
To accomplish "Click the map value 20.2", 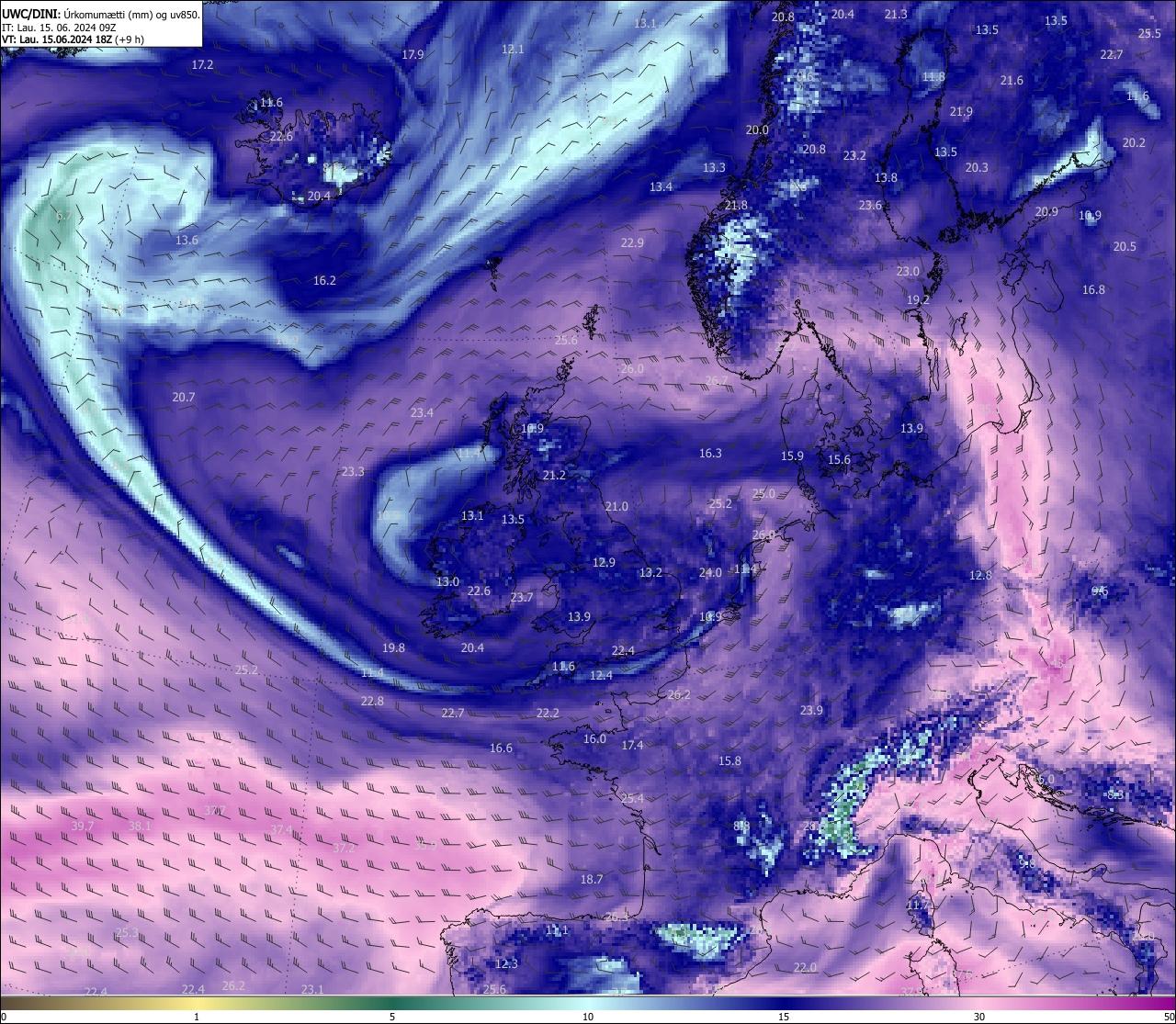I will tap(1134, 143).
